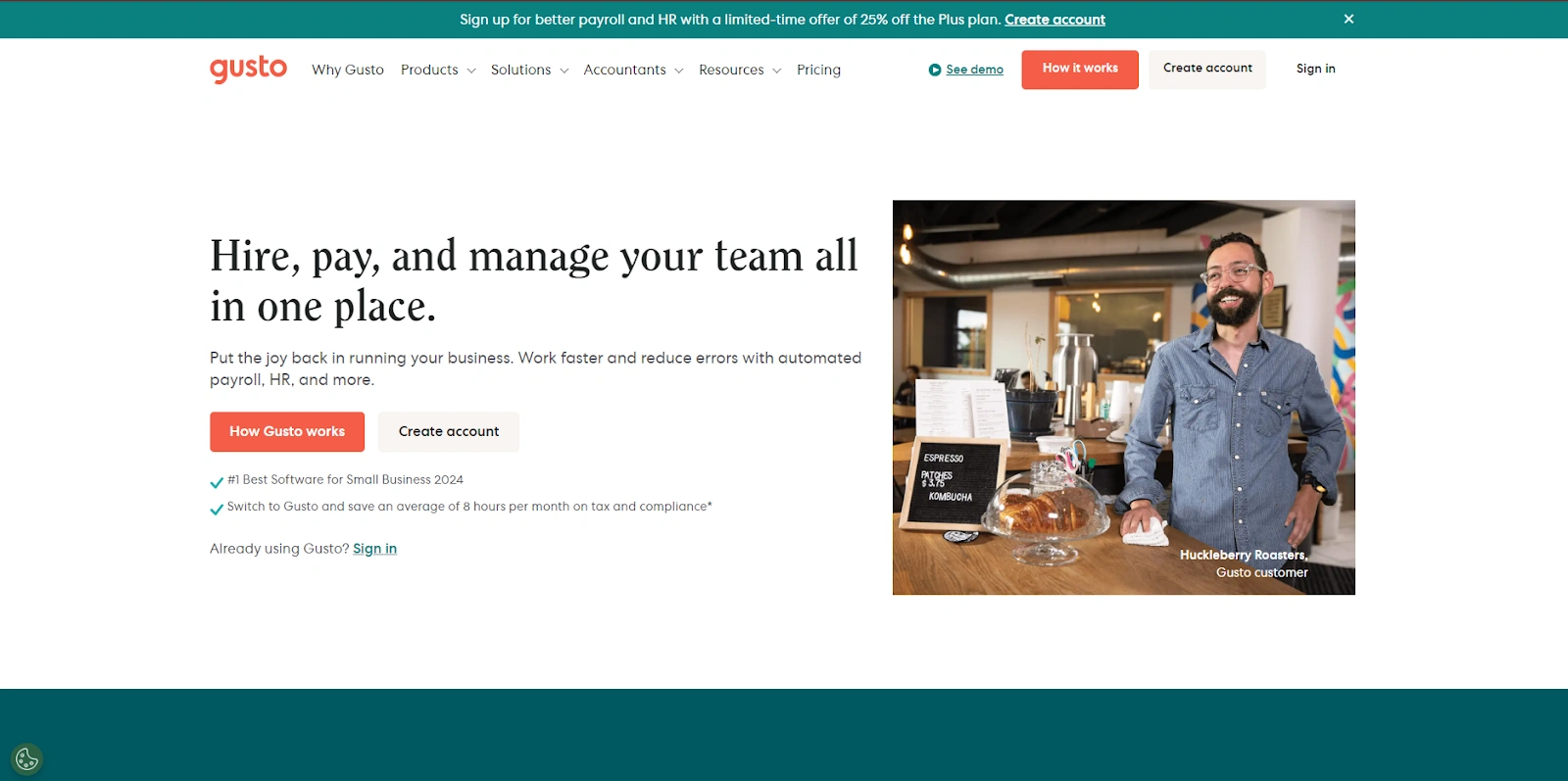
Task: Click the See demo link
Action: tap(974, 70)
